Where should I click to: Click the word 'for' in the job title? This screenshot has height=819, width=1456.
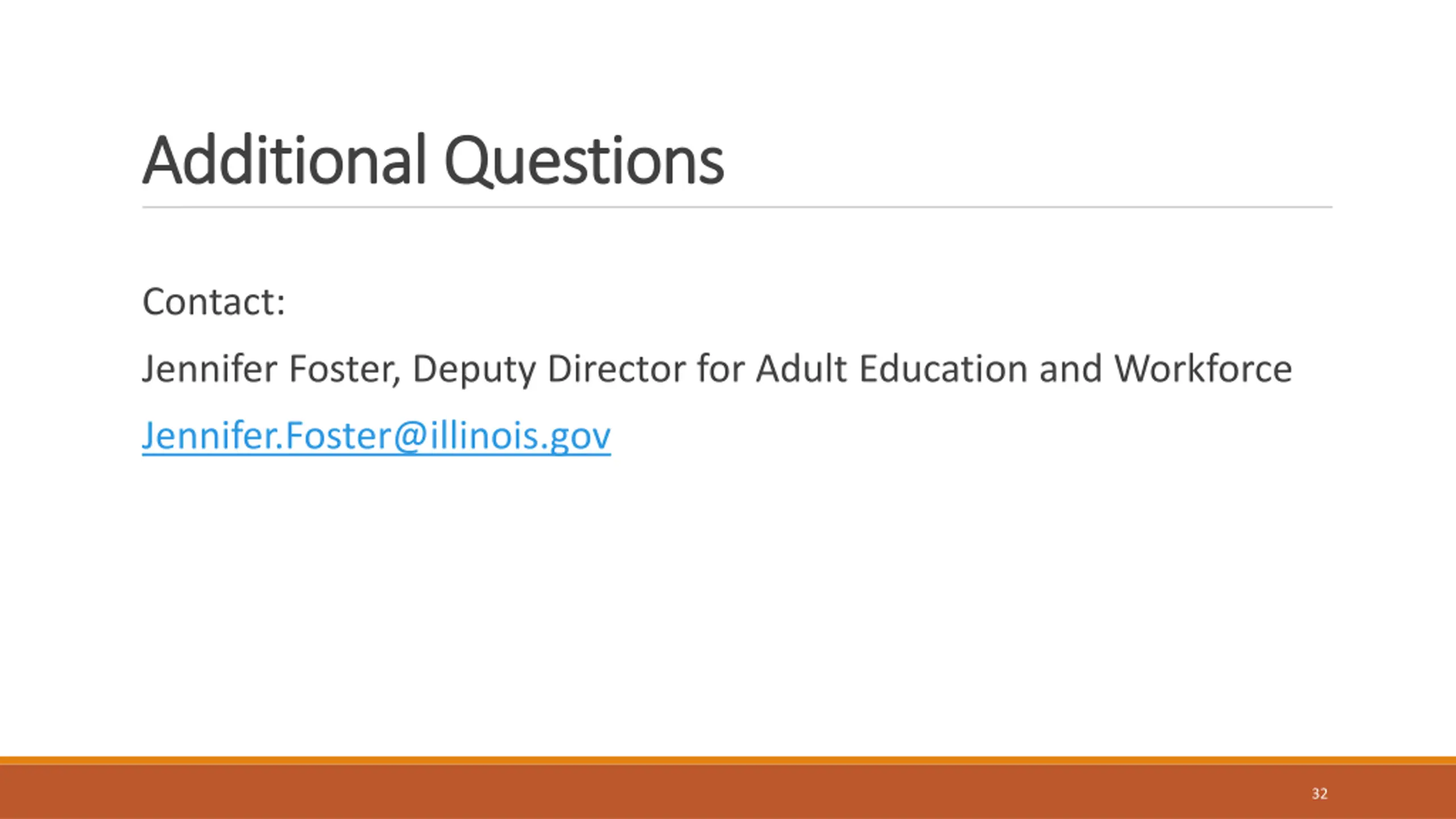(721, 369)
